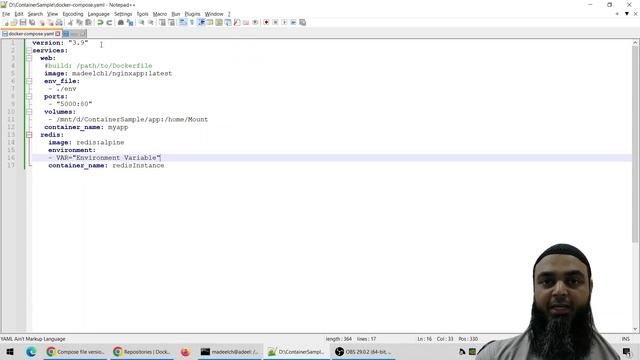Click the scrollbar down arrow

[636, 329]
